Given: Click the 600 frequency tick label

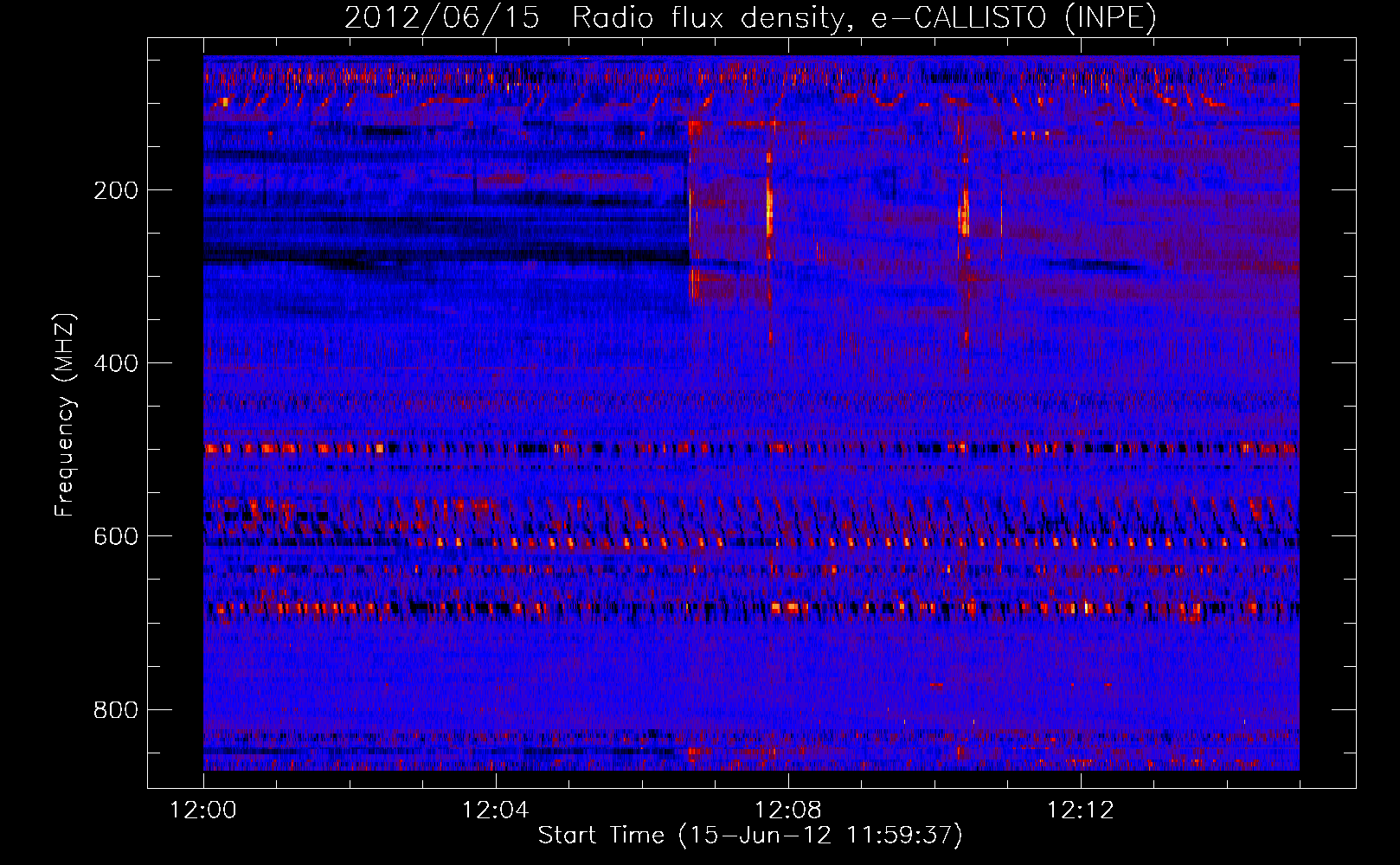Looking at the screenshot, I should (116, 536).
